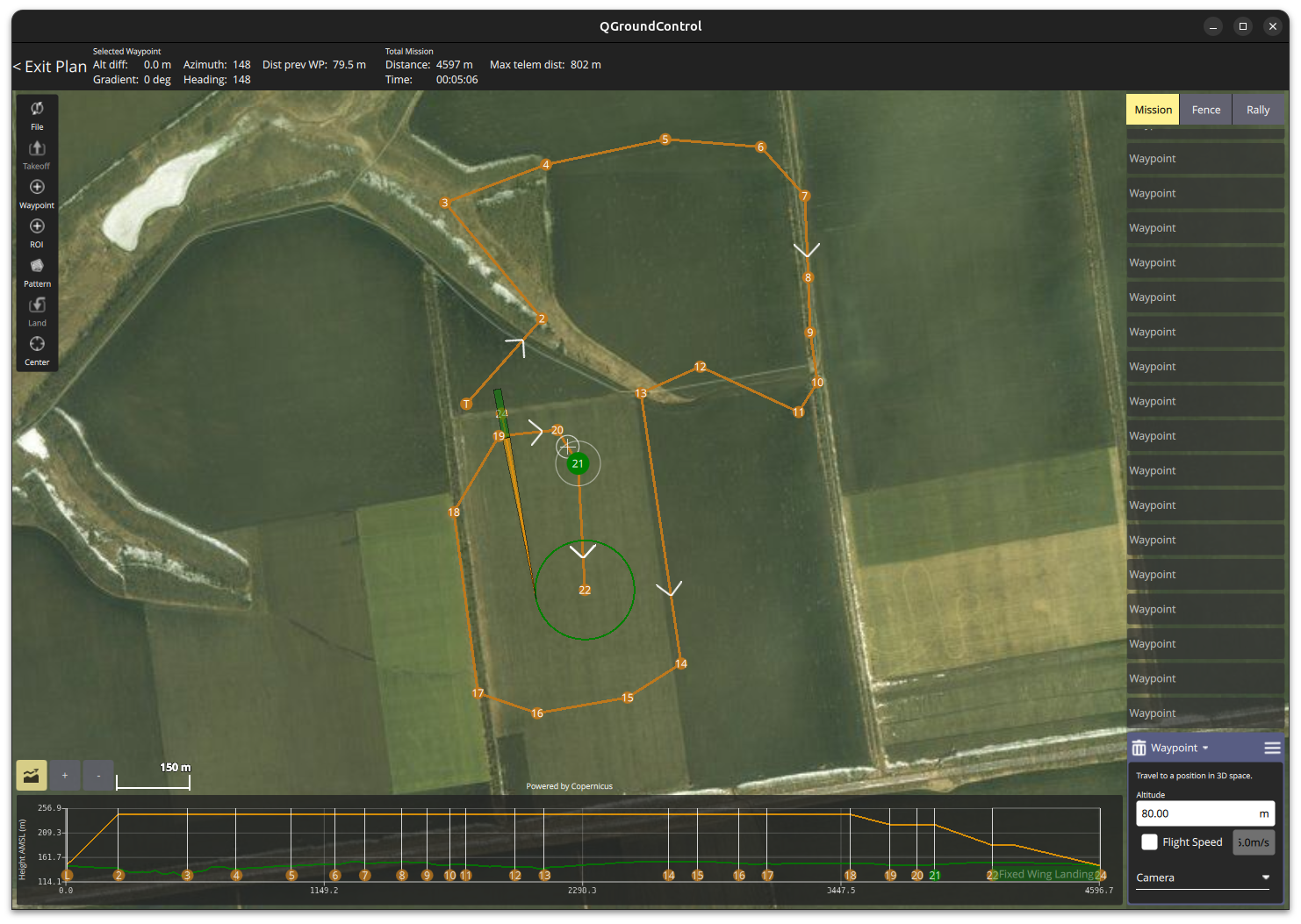Select waypoint 12 on the map
The width and height of the screenshot is (1301, 924).
[700, 367]
